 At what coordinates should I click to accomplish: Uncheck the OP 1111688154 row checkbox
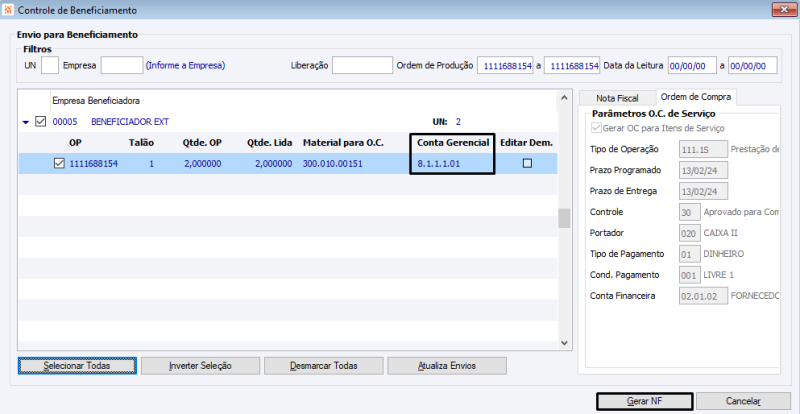(x=59, y=163)
